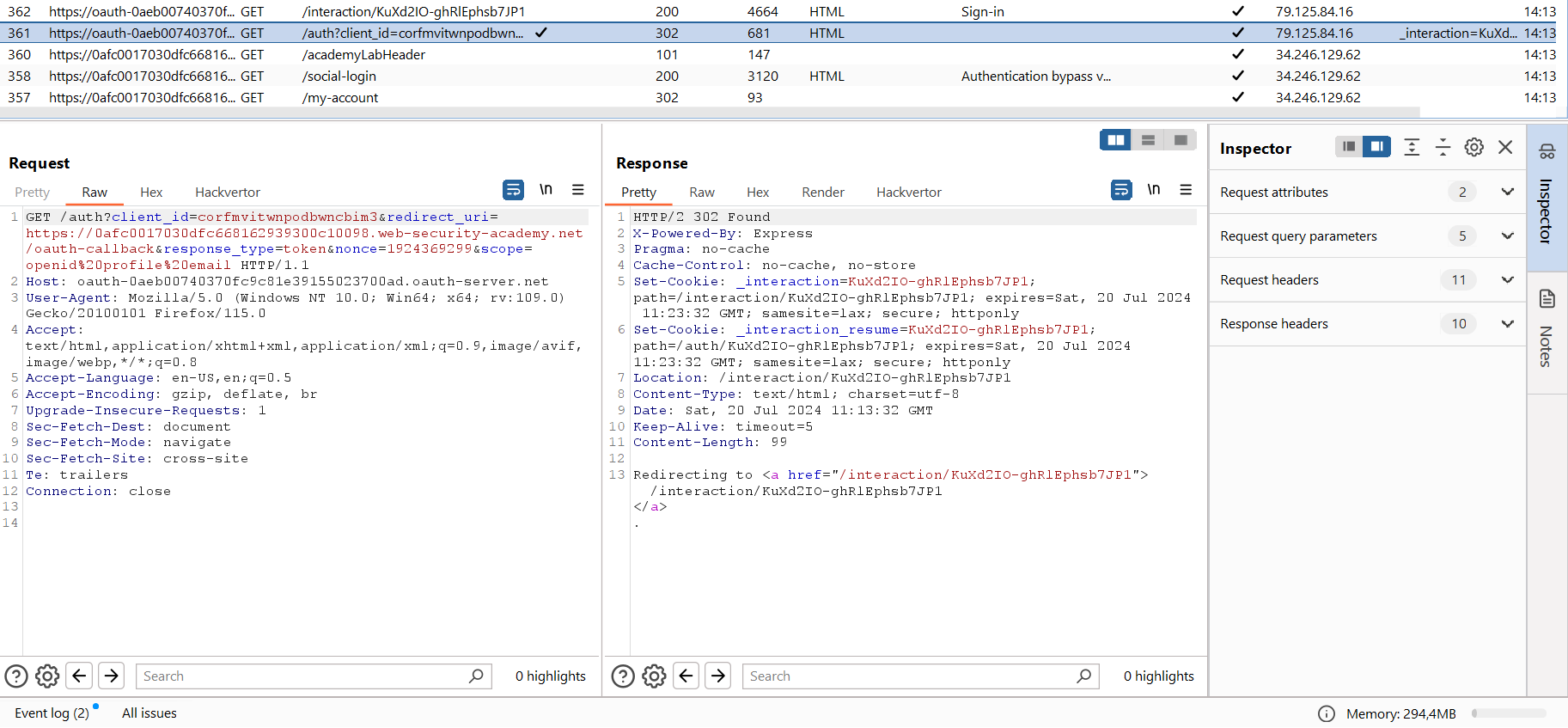Select history row 358 /social-login
Viewport: 1568px width, 728px height.
[x=778, y=76]
